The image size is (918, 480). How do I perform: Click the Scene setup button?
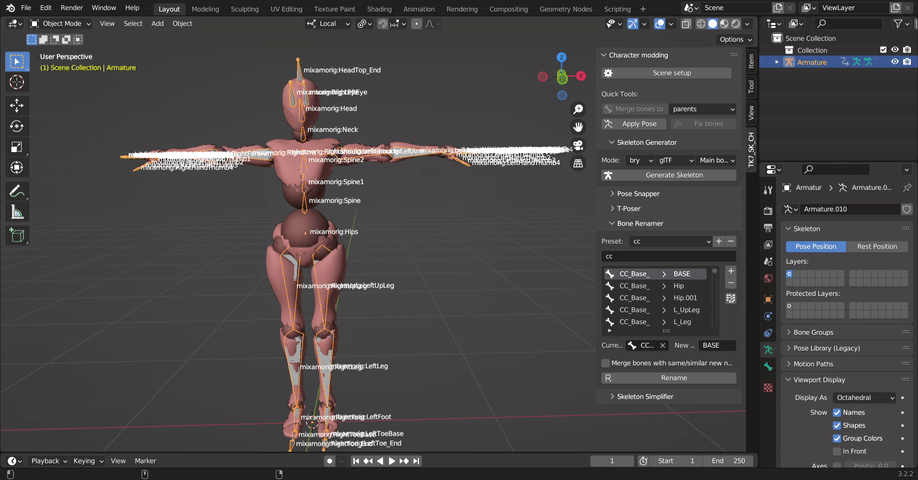(x=667, y=73)
